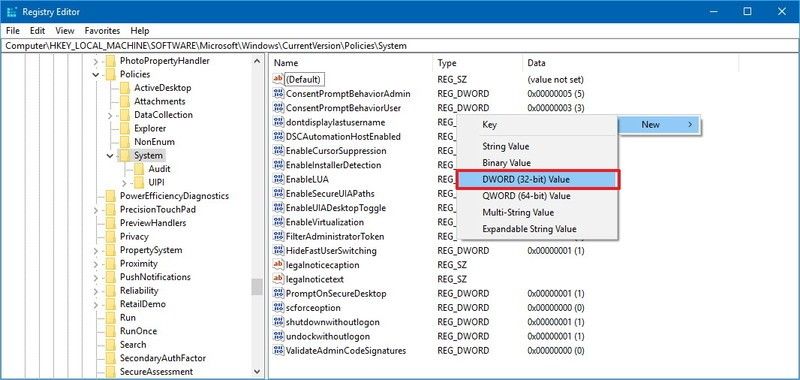This screenshot has height=380, width=800.
Task: Select the HideFastUserSwitching value icon
Action: tap(279, 250)
